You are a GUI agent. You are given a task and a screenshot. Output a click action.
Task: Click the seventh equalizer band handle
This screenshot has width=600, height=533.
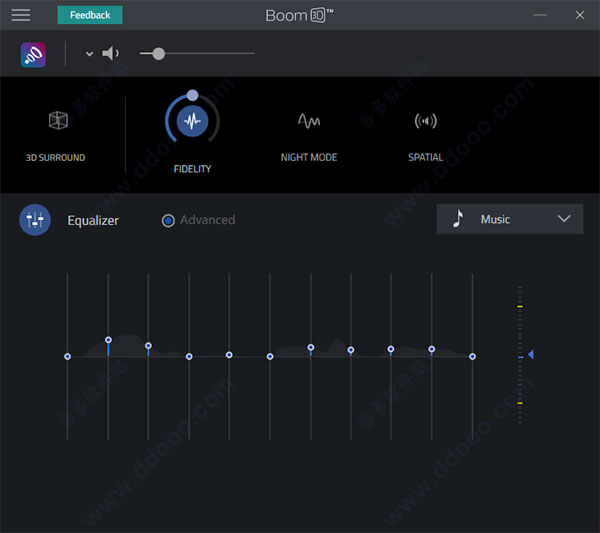tap(311, 347)
